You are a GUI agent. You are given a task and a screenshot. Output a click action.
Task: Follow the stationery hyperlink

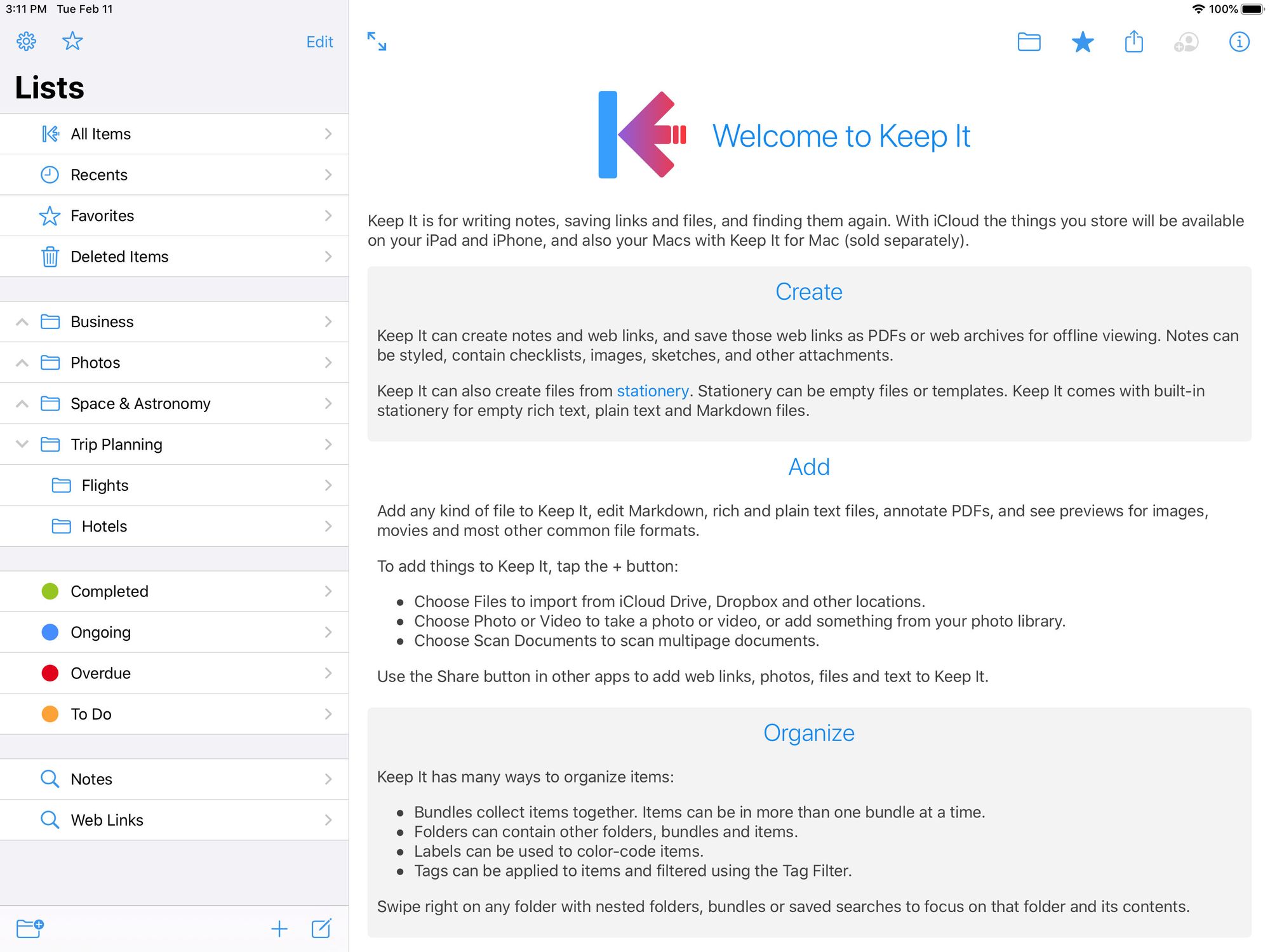click(652, 391)
